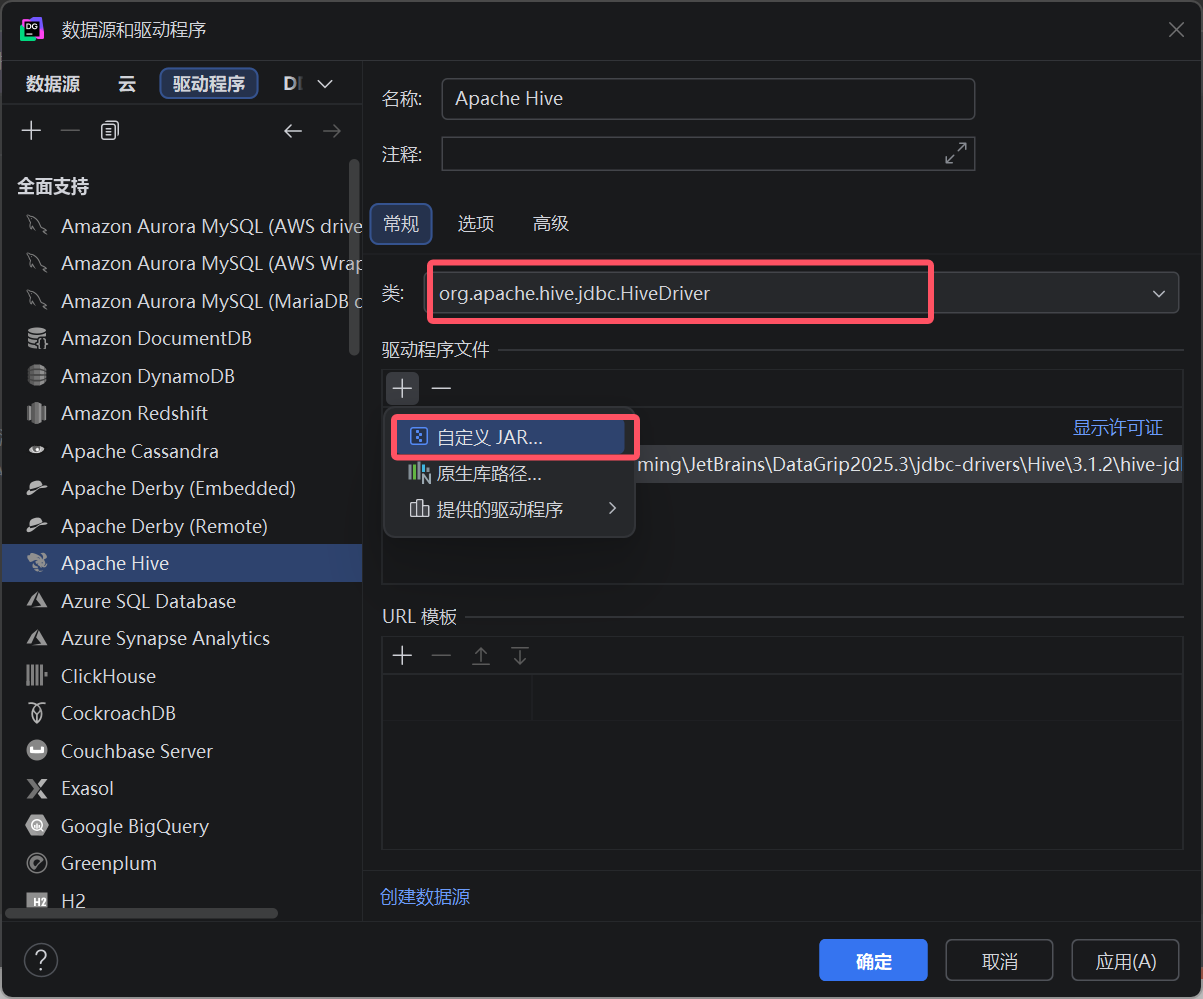Select Apache Hive in driver list
Image resolution: width=1203 pixels, height=999 pixels.
coord(181,563)
